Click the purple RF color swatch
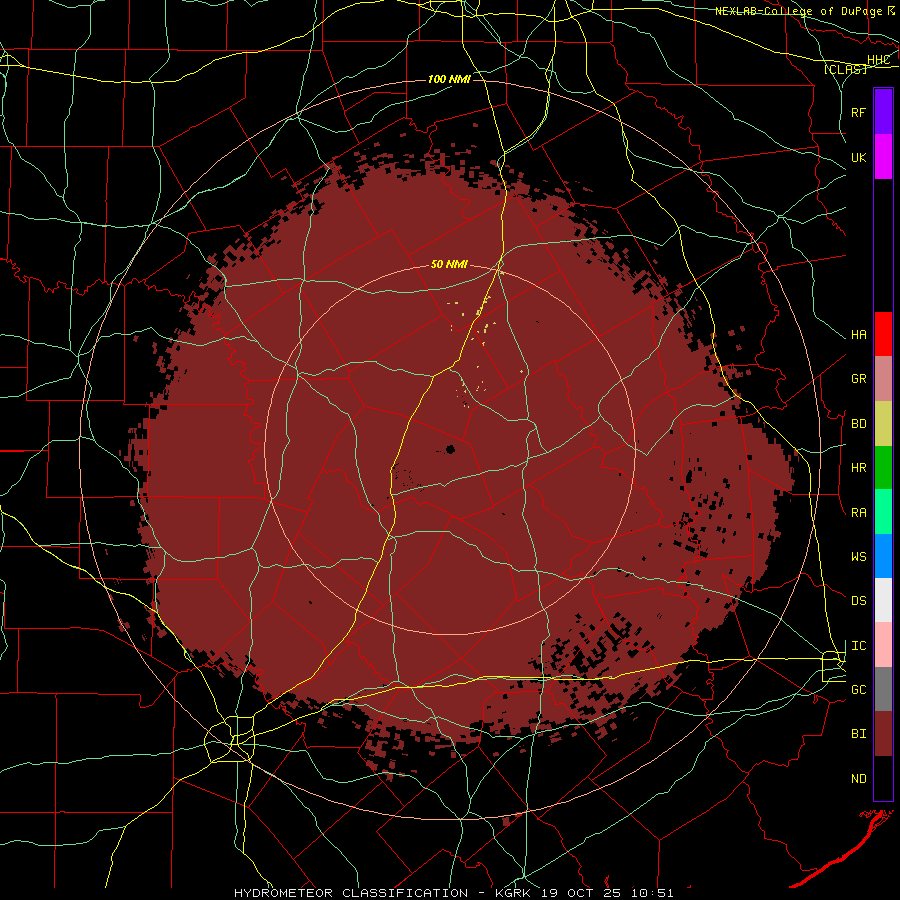Screen dimensions: 900x900 pos(883,112)
